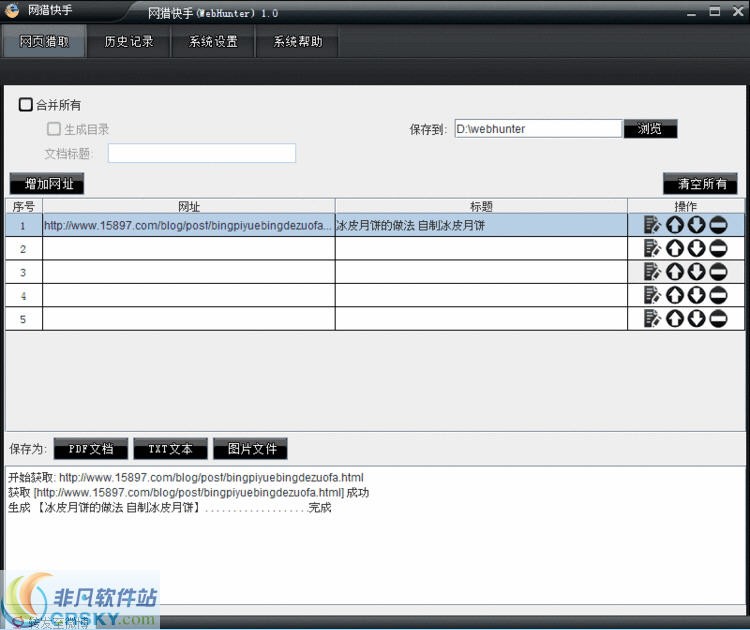Image resolution: width=750 pixels, height=630 pixels.
Task: Save as TXT文本
Action: 171,449
